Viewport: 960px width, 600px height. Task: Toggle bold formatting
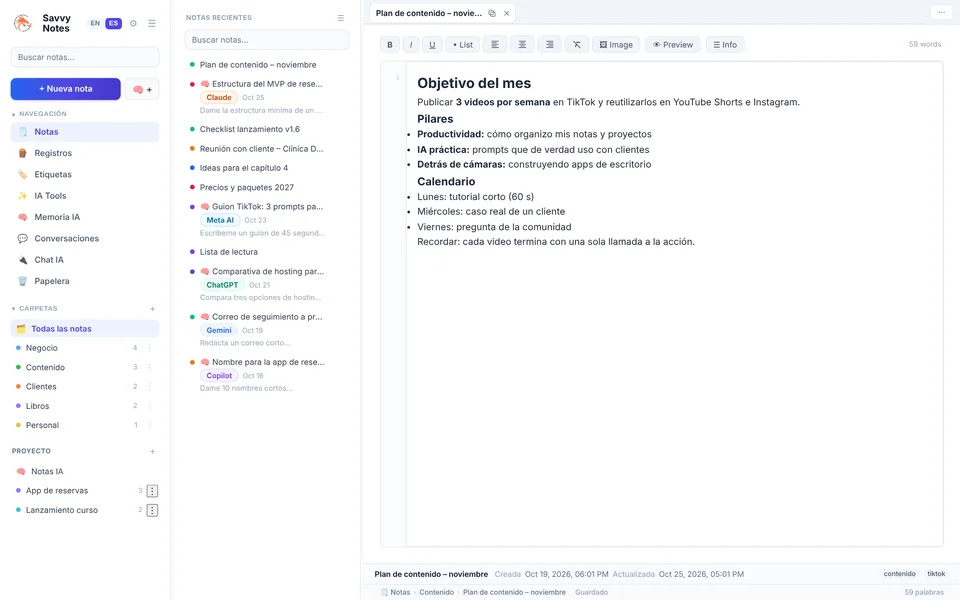390,45
